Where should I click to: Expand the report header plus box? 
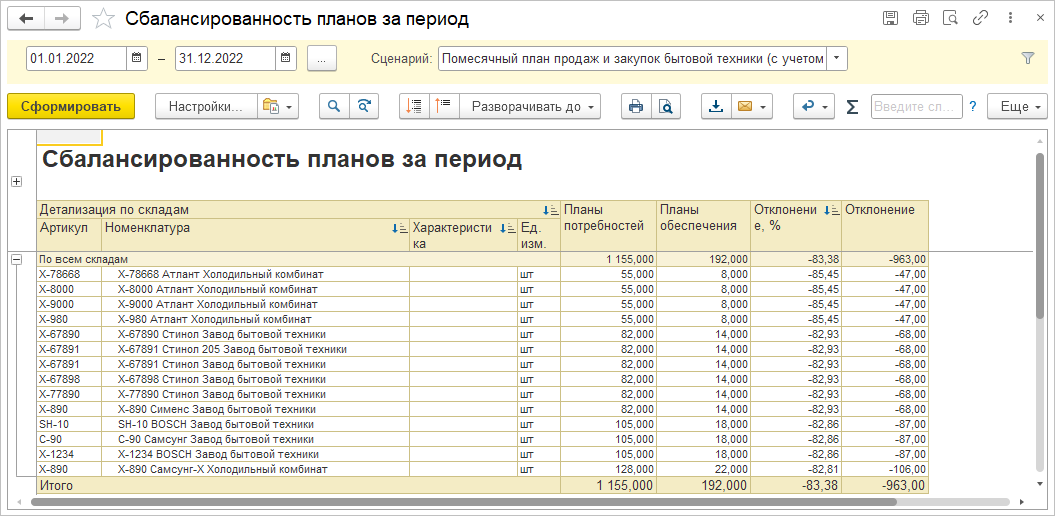pyautogui.click(x=16, y=181)
